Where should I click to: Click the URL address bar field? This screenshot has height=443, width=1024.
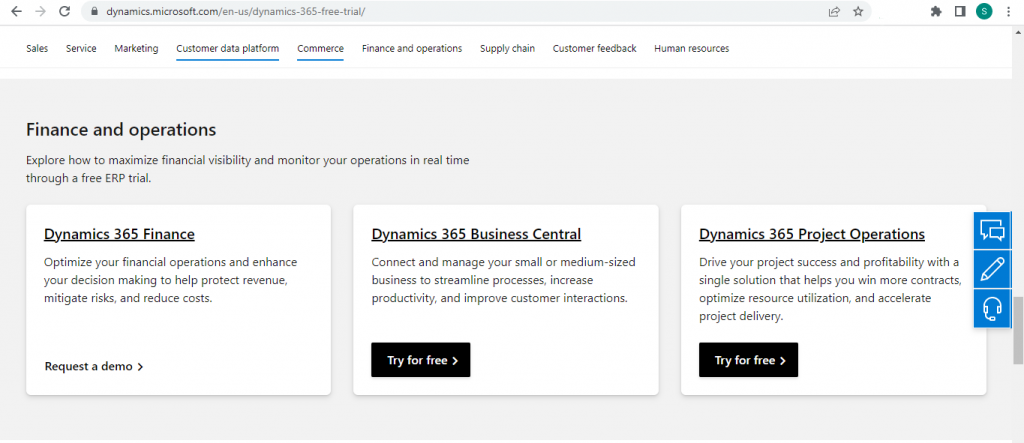click(450, 12)
